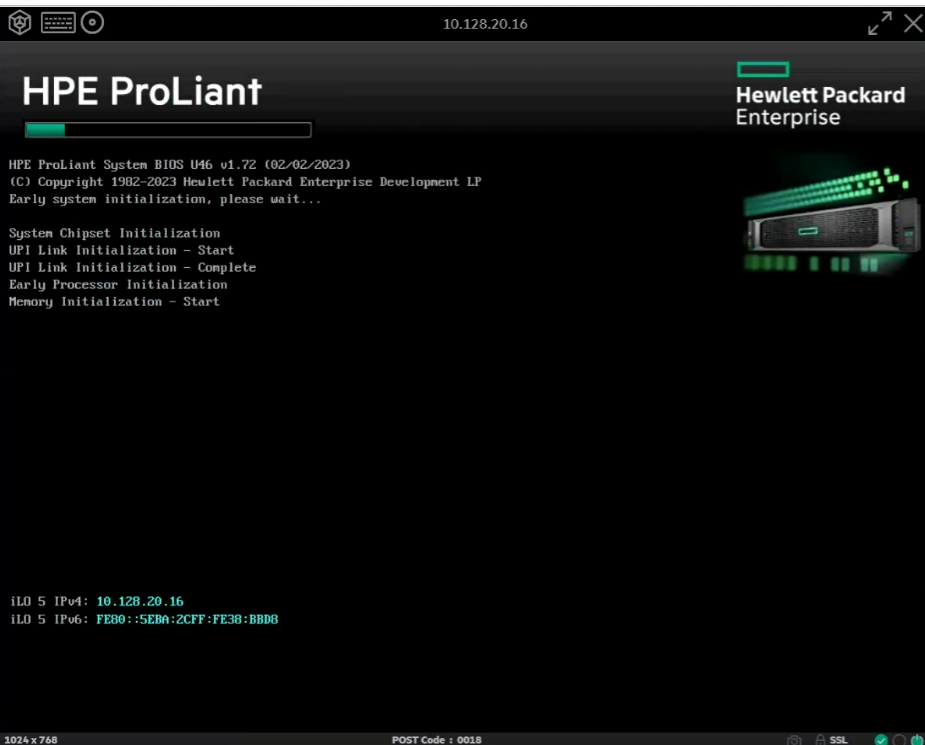This screenshot has width=925, height=745.
Task: Click the HPE ProLiant heading
Action: (142, 91)
